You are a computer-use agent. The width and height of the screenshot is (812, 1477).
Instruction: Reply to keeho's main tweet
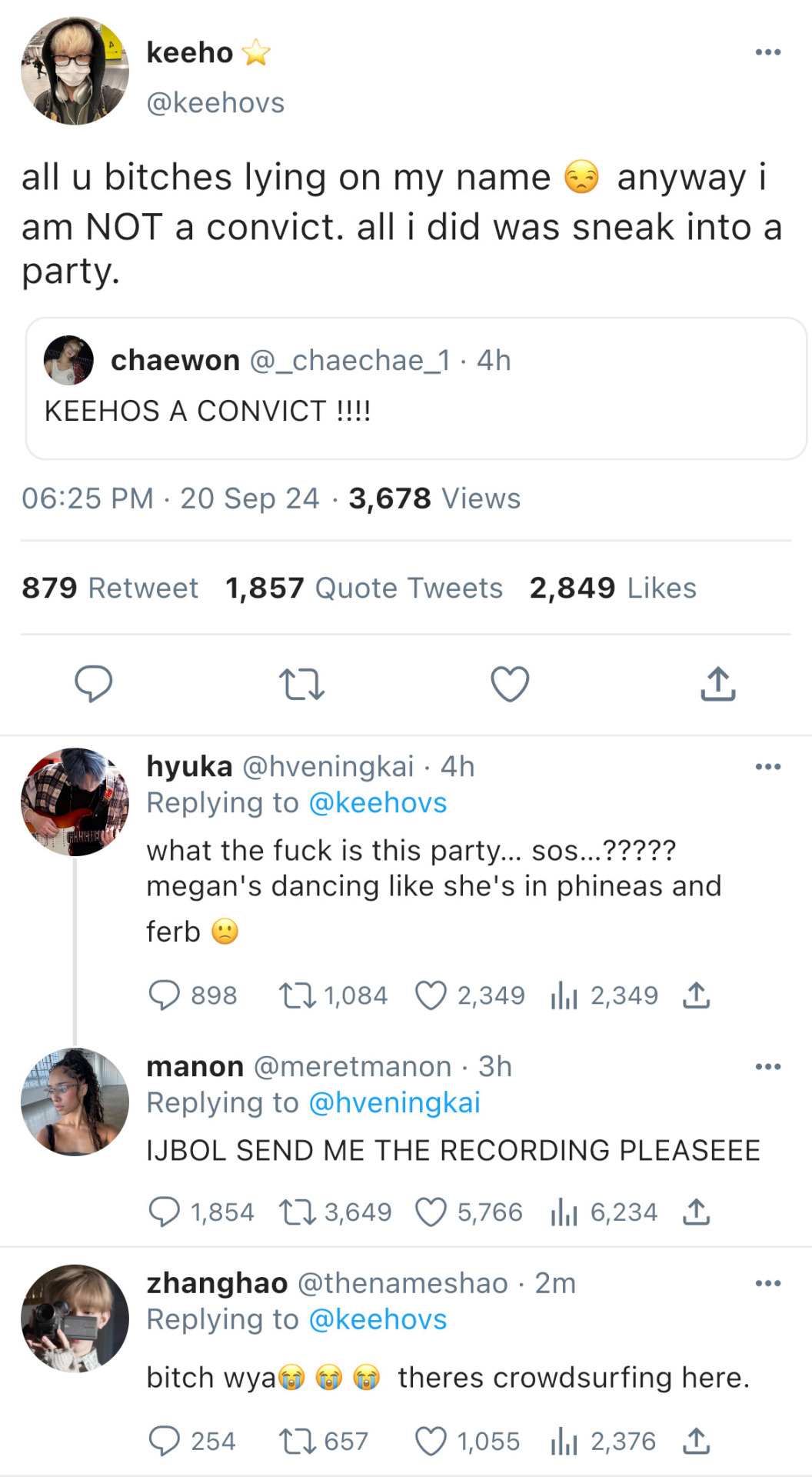pyautogui.click(x=94, y=684)
